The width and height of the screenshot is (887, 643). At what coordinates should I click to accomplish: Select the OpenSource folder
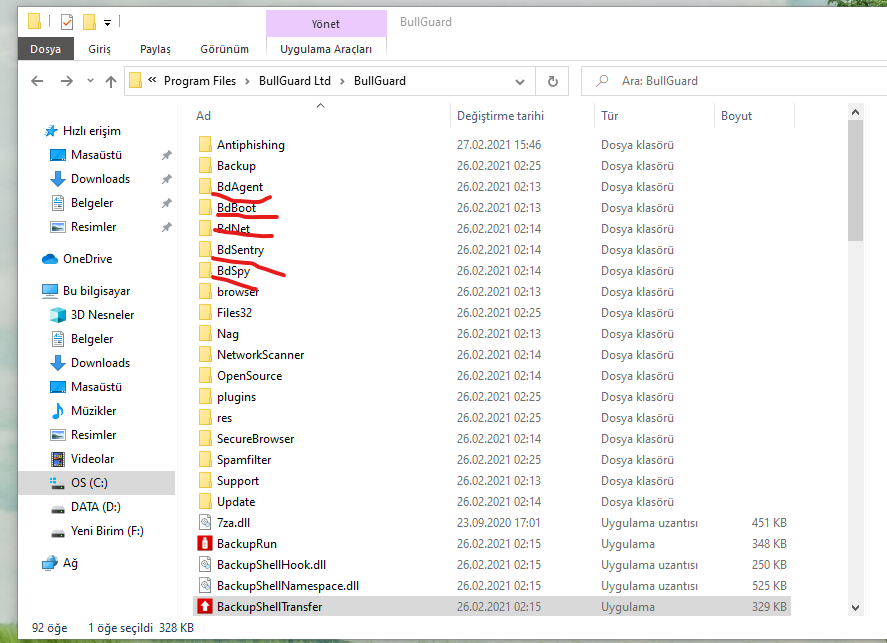pyautogui.click(x=249, y=376)
